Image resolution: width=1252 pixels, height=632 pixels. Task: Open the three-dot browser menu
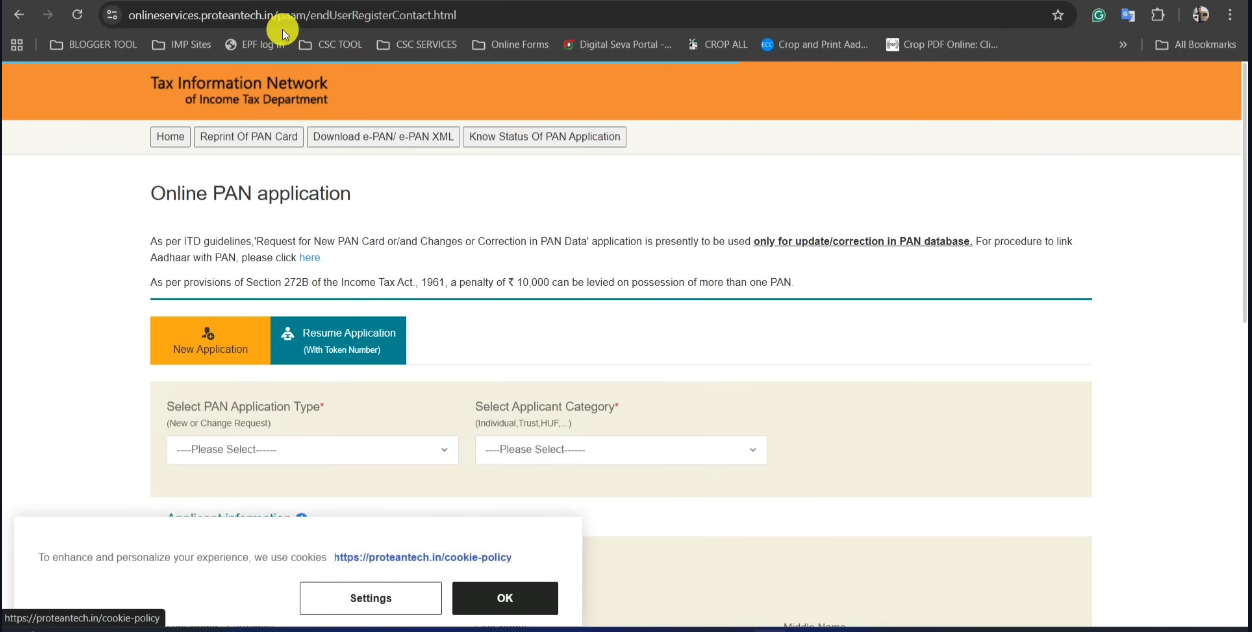tap(1230, 15)
